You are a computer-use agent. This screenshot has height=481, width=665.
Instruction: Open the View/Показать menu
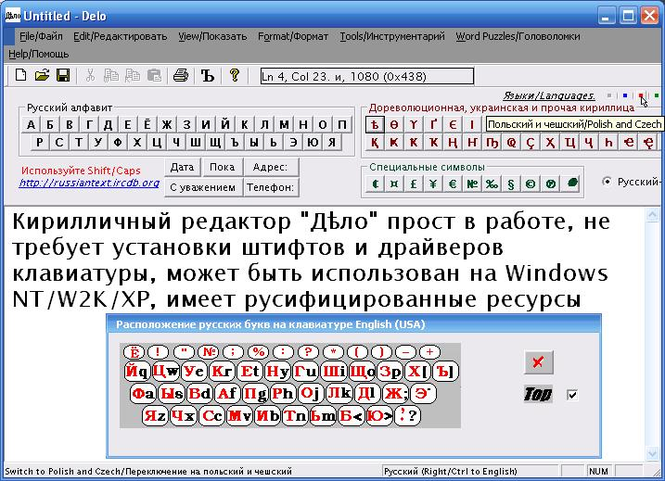click(212, 36)
